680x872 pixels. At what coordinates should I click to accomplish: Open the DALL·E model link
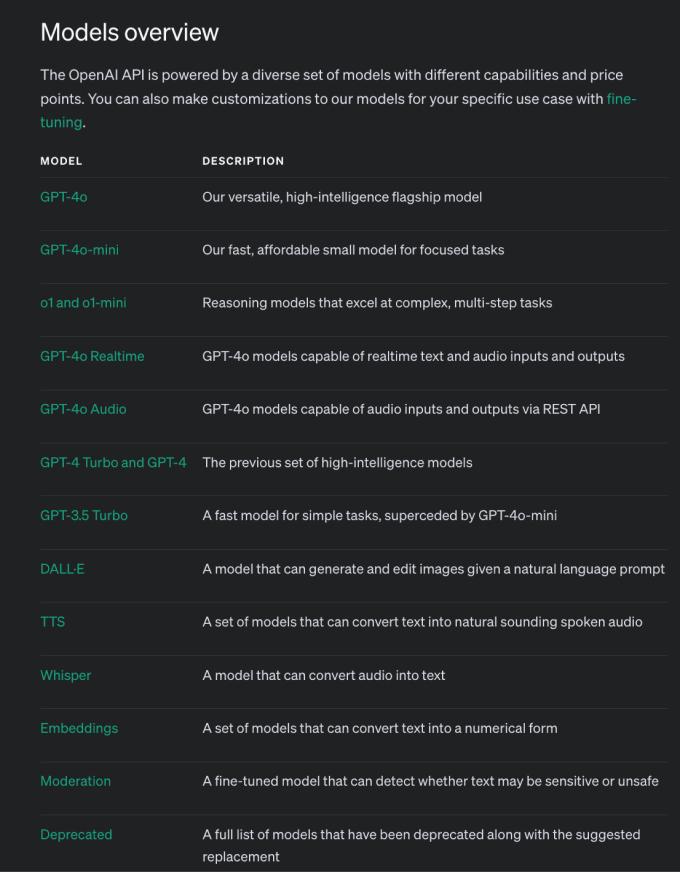[62, 568]
